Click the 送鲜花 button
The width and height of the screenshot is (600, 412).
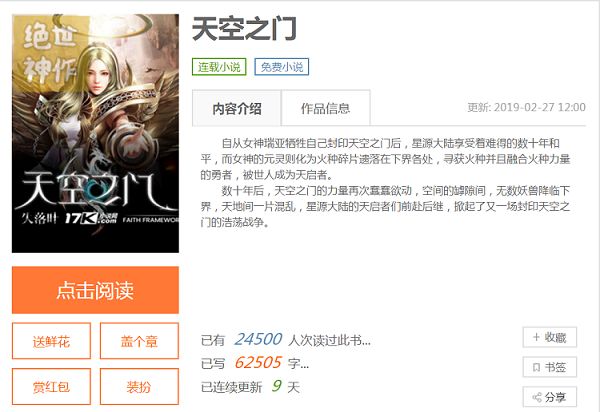click(51, 341)
